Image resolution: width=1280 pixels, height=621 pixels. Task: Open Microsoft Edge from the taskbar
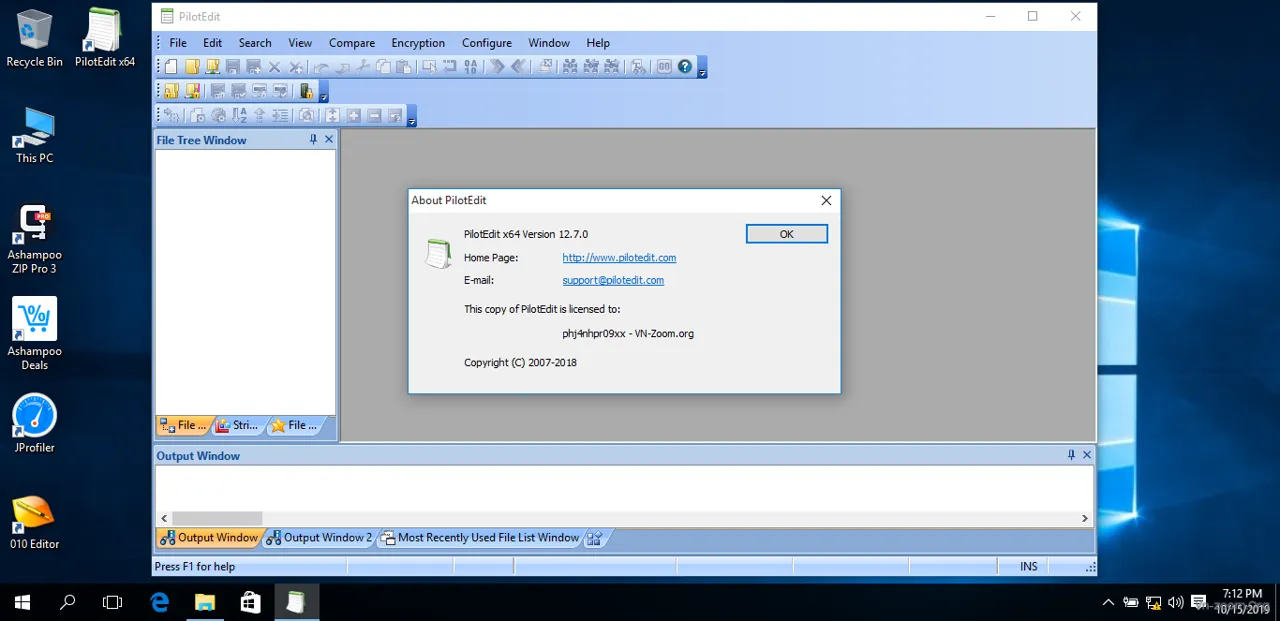pos(159,602)
